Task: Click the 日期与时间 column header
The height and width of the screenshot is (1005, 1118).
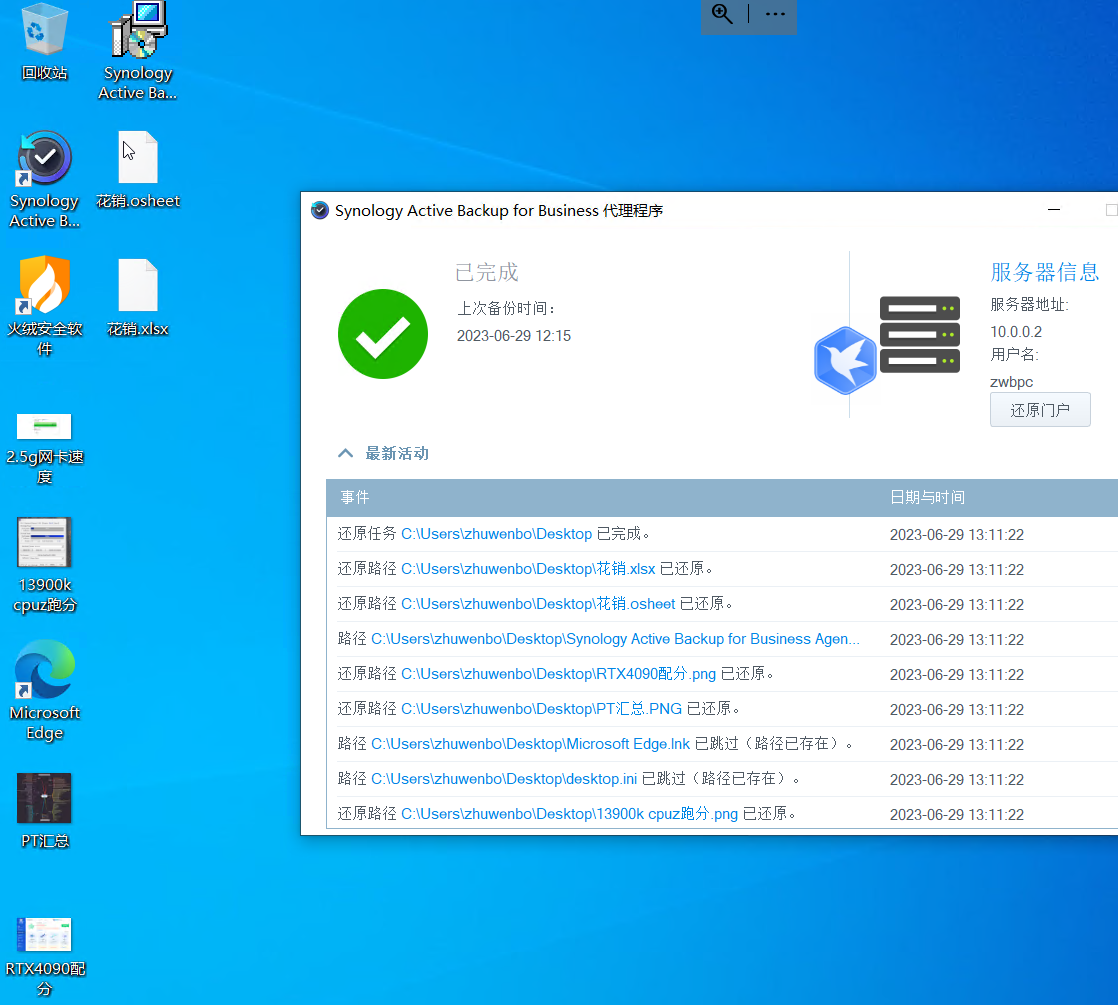Action: tap(927, 498)
